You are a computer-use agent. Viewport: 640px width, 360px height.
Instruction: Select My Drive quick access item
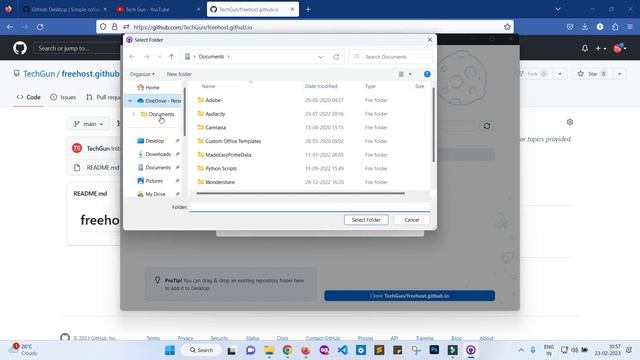[x=151, y=194]
